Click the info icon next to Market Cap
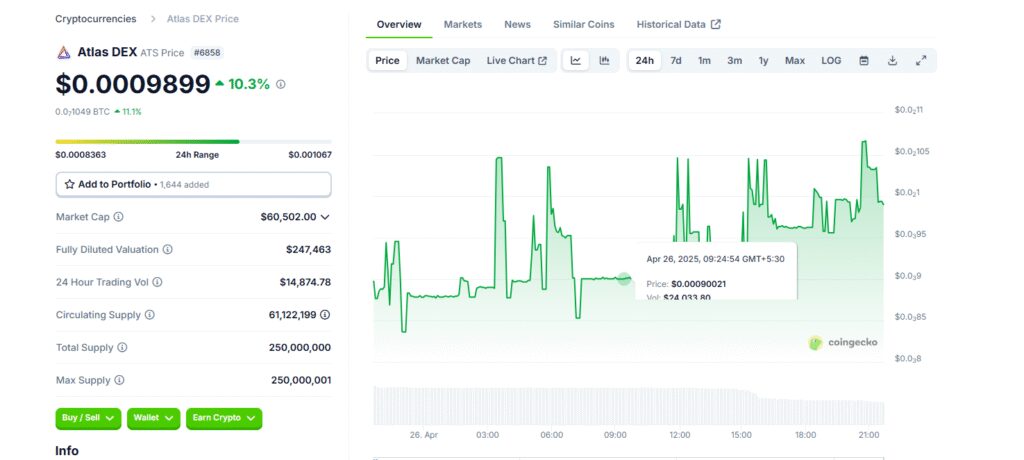This screenshot has width=1024, height=460. coord(118,217)
